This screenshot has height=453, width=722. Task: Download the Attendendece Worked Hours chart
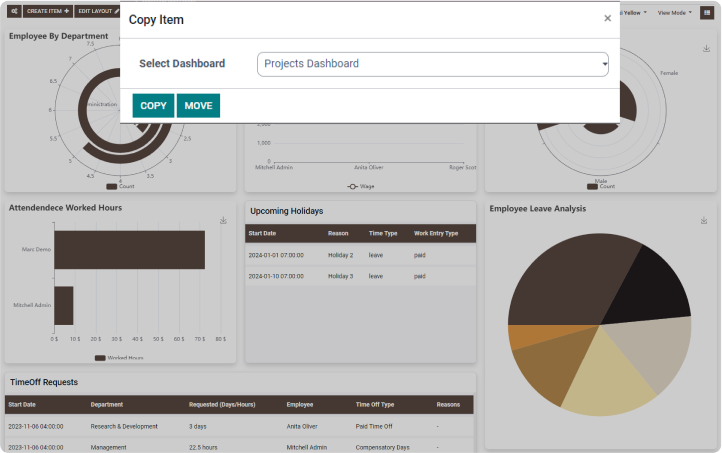tap(224, 220)
